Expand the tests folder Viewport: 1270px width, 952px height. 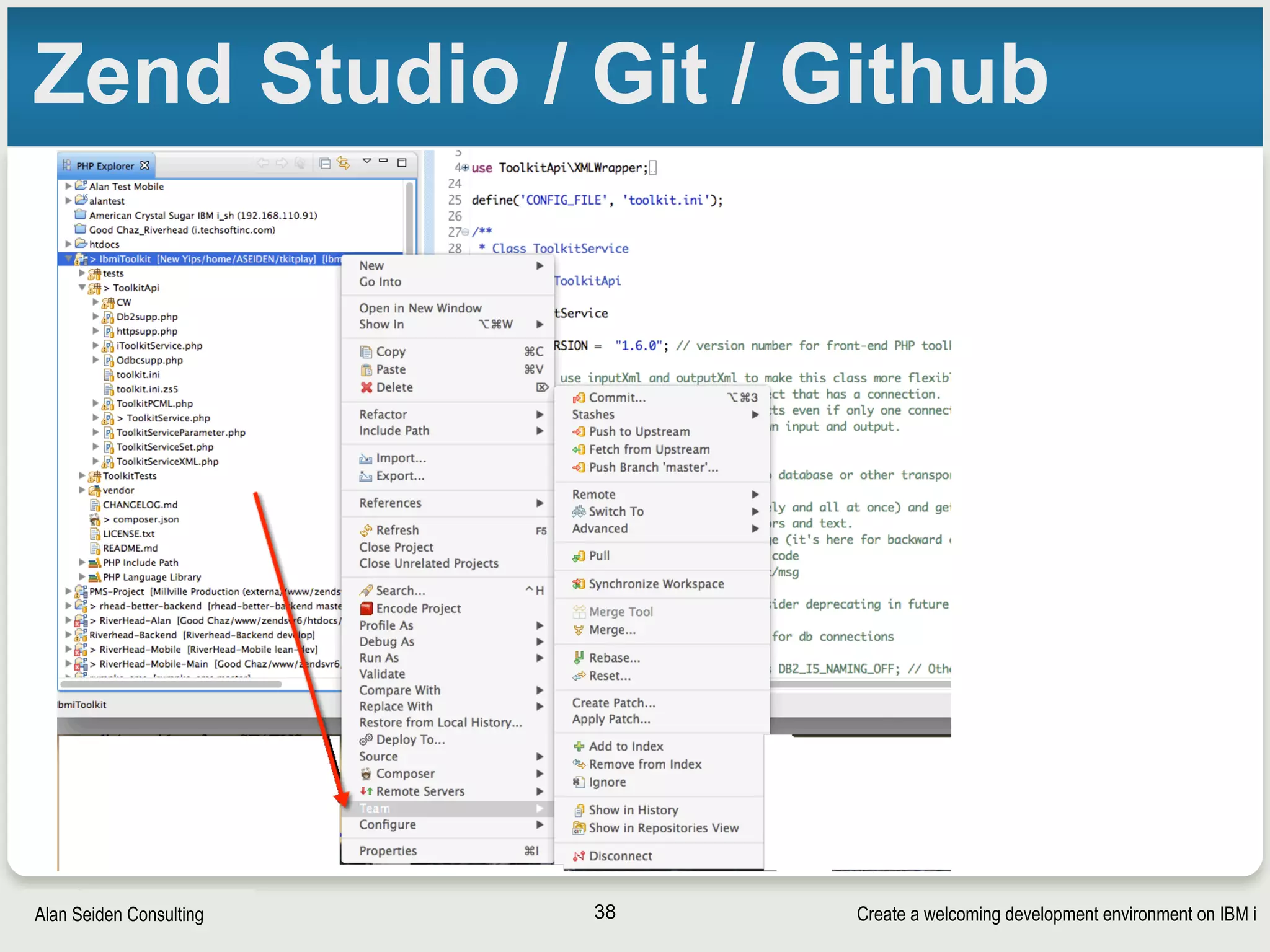(x=82, y=273)
